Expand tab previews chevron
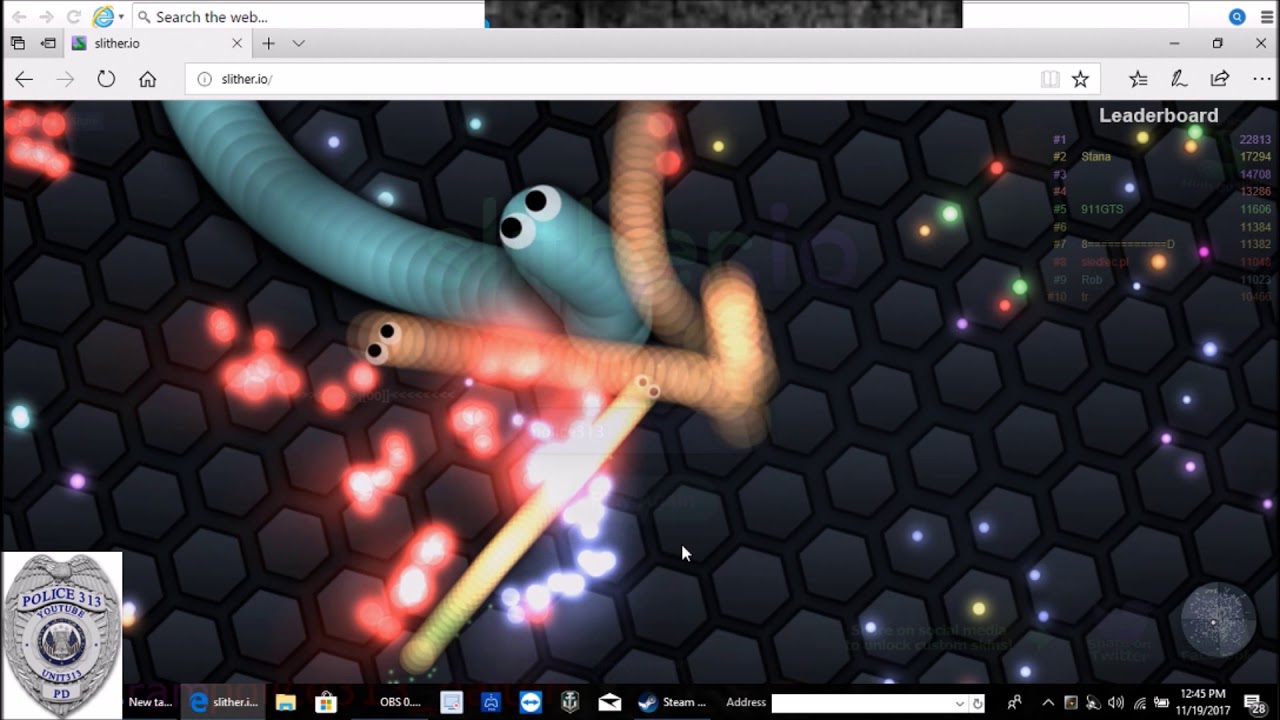Viewport: 1280px width, 720px height. pyautogui.click(x=298, y=43)
